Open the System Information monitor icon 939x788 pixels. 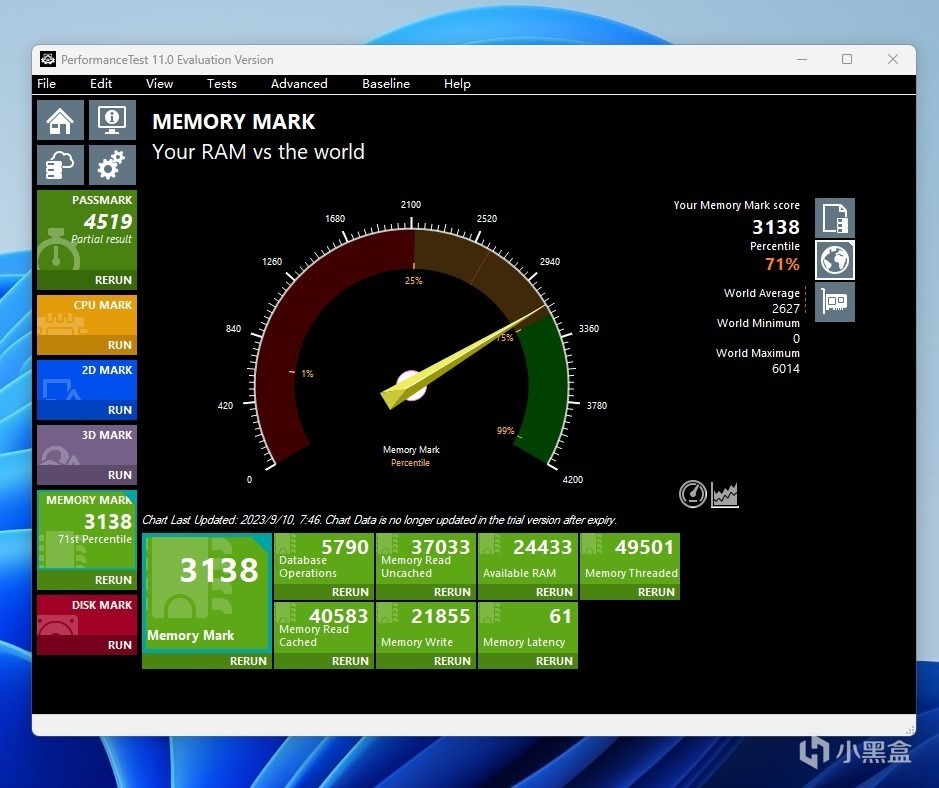click(113, 120)
